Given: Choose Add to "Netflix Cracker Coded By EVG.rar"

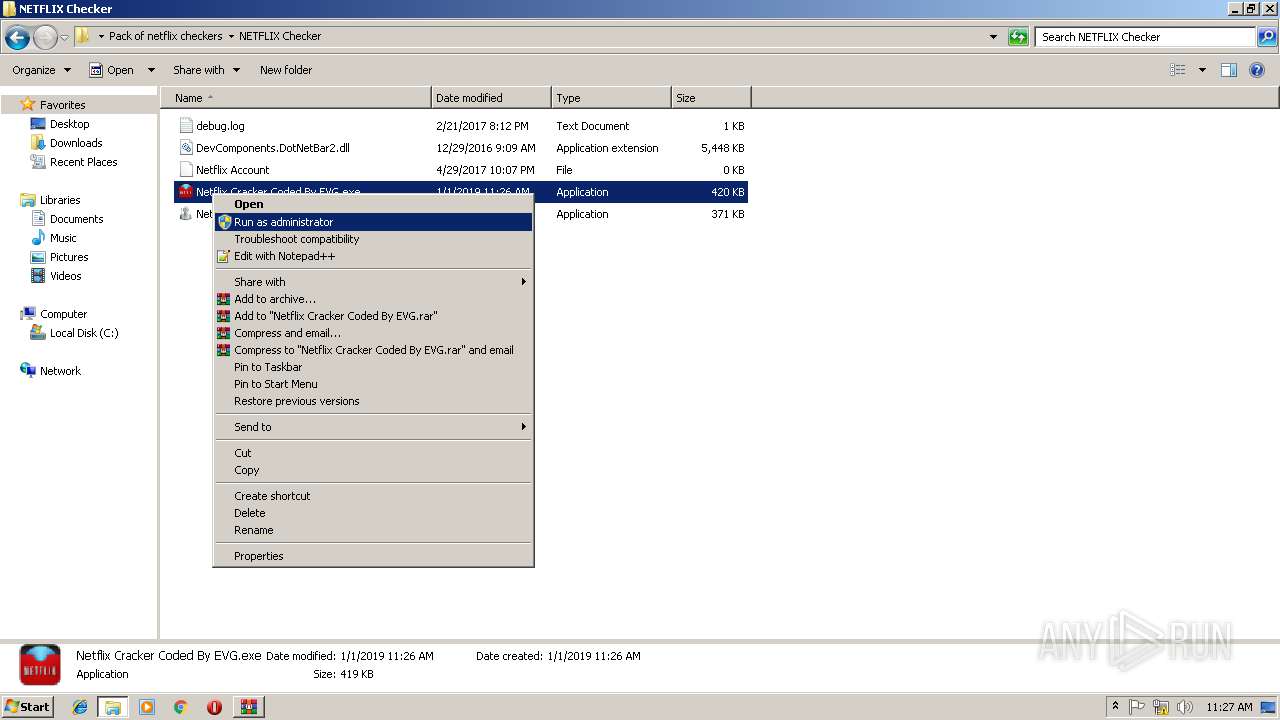Looking at the screenshot, I should coord(374,316).
